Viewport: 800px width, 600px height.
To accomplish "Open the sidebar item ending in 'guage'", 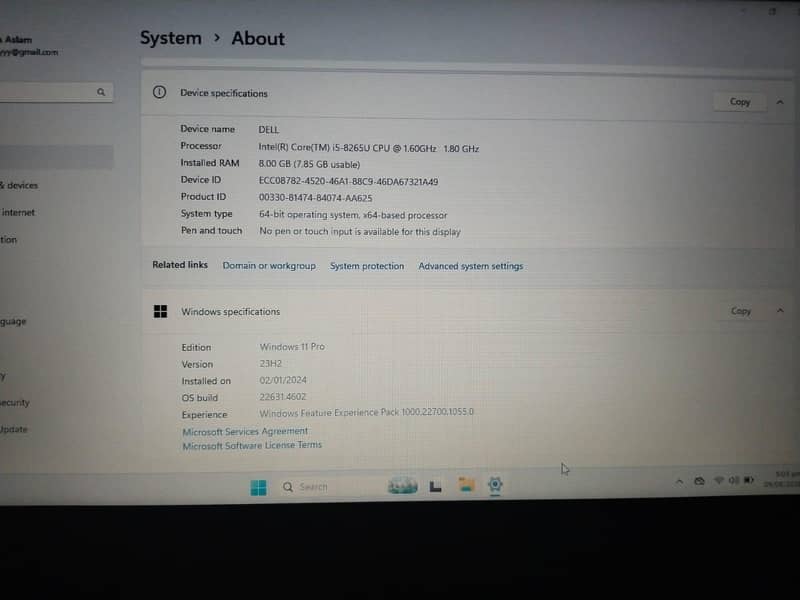I will (13, 321).
